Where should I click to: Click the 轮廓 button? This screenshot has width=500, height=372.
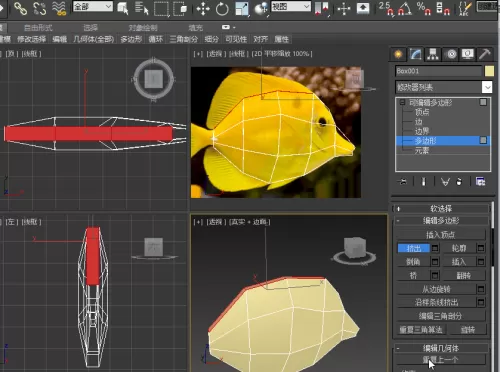point(459,248)
